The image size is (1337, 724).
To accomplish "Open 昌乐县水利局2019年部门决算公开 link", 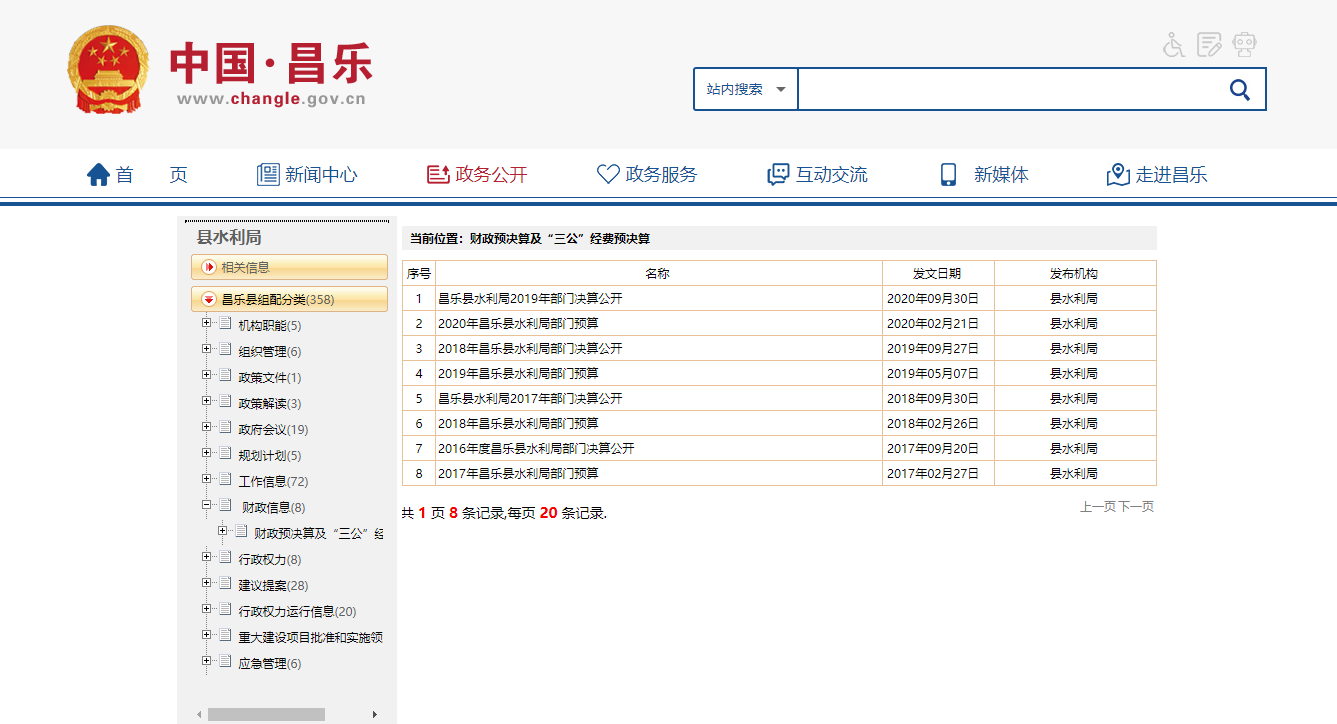I will pyautogui.click(x=530, y=298).
